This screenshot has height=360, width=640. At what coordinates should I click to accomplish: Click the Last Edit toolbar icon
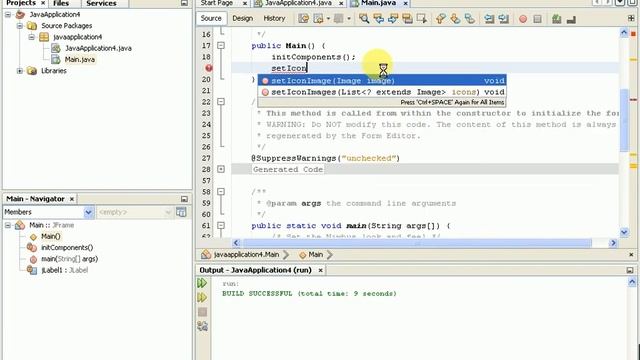tap(303, 19)
